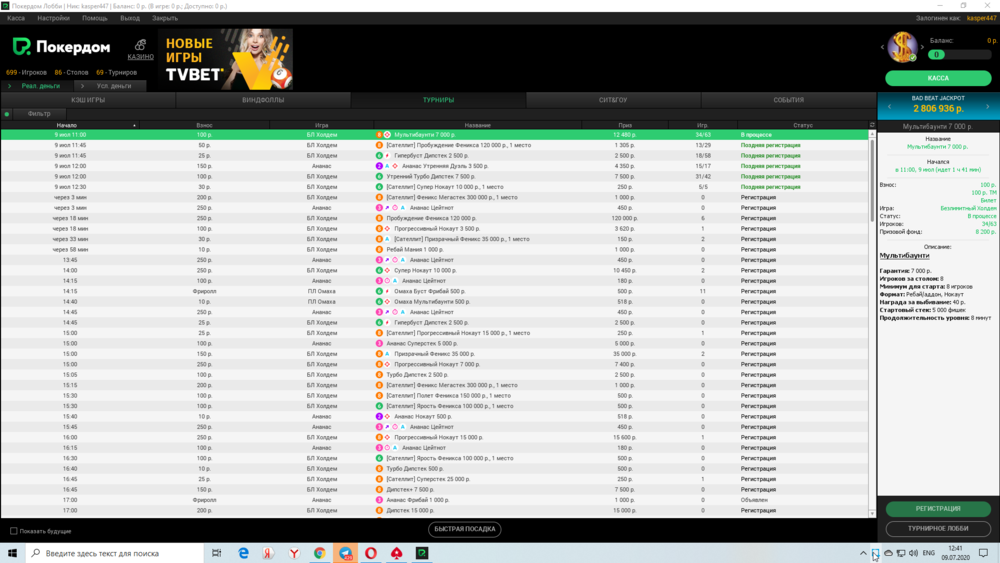Viewport: 1000px width, 563px height.
Task: Click the green Касса button
Action: pyautogui.click(x=938, y=78)
